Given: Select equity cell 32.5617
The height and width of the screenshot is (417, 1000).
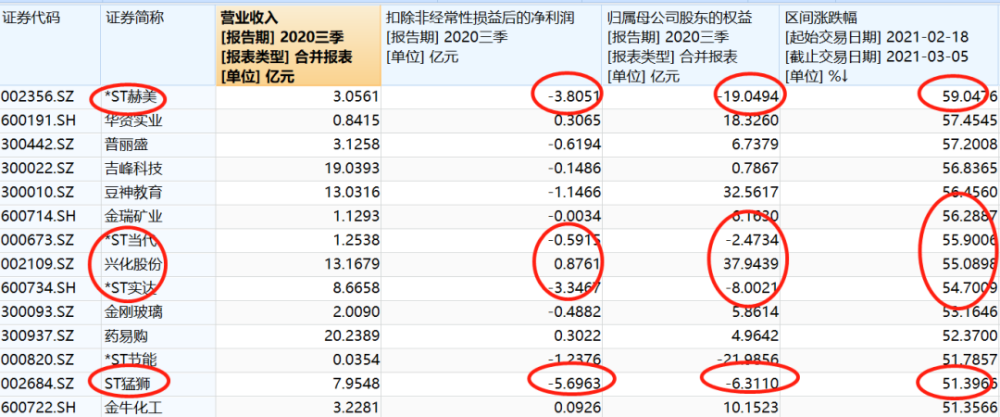Looking at the screenshot, I should 751,193.
